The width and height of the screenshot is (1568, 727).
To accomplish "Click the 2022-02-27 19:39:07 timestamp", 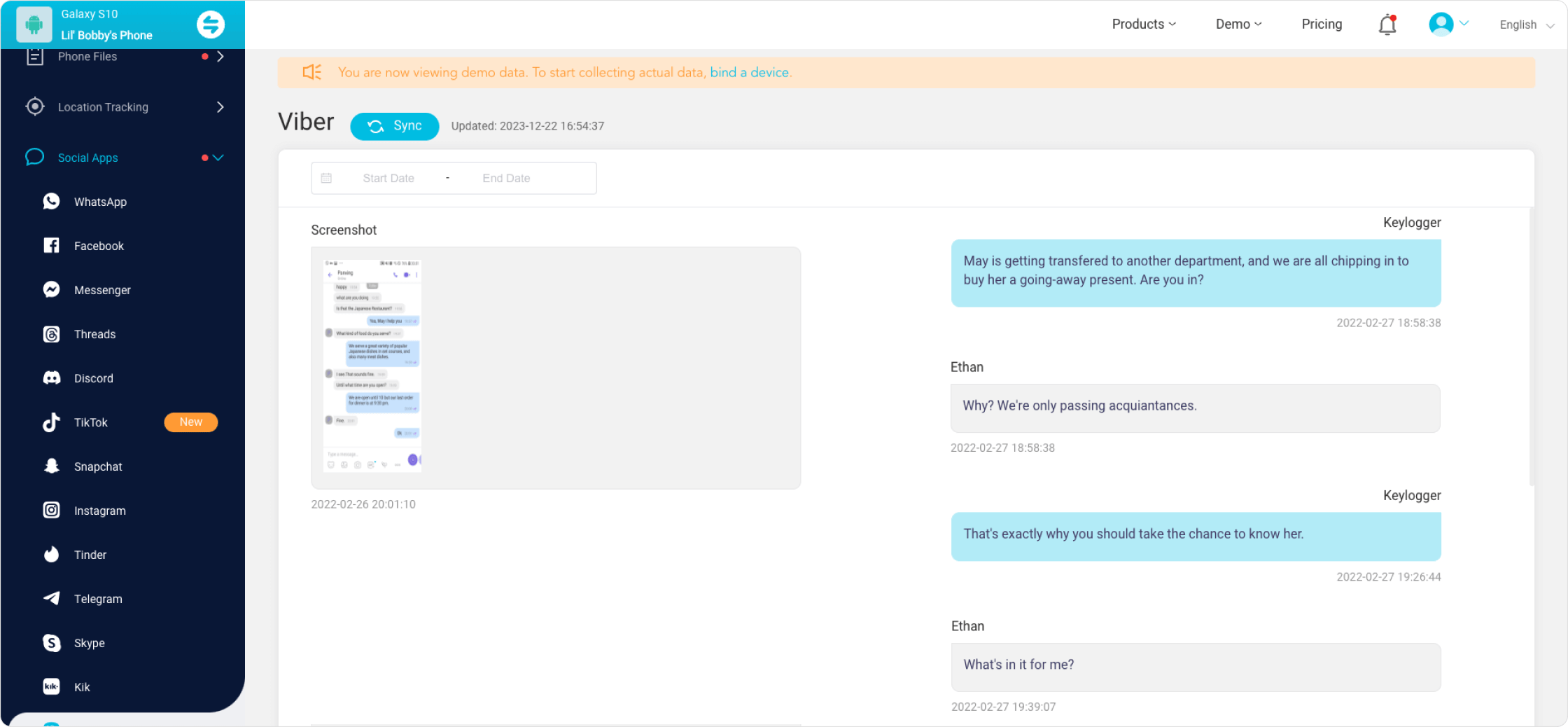I will [x=1003, y=707].
